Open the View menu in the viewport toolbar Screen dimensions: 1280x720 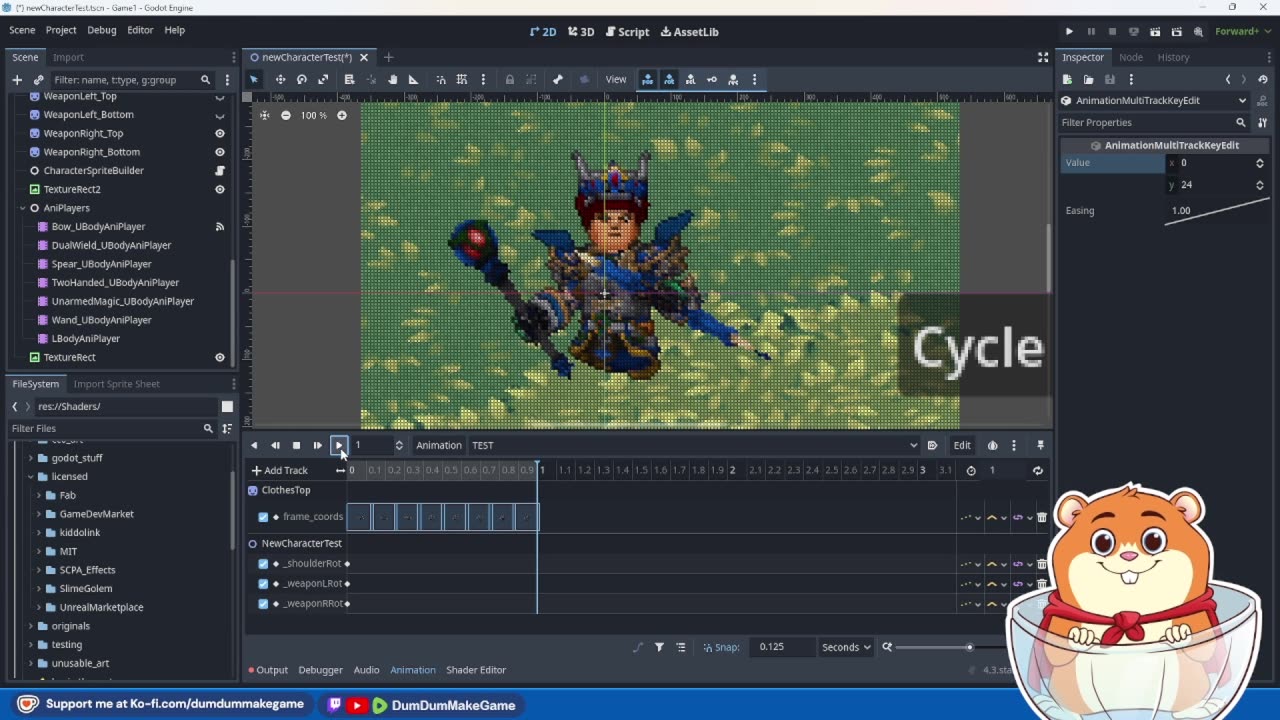(616, 80)
